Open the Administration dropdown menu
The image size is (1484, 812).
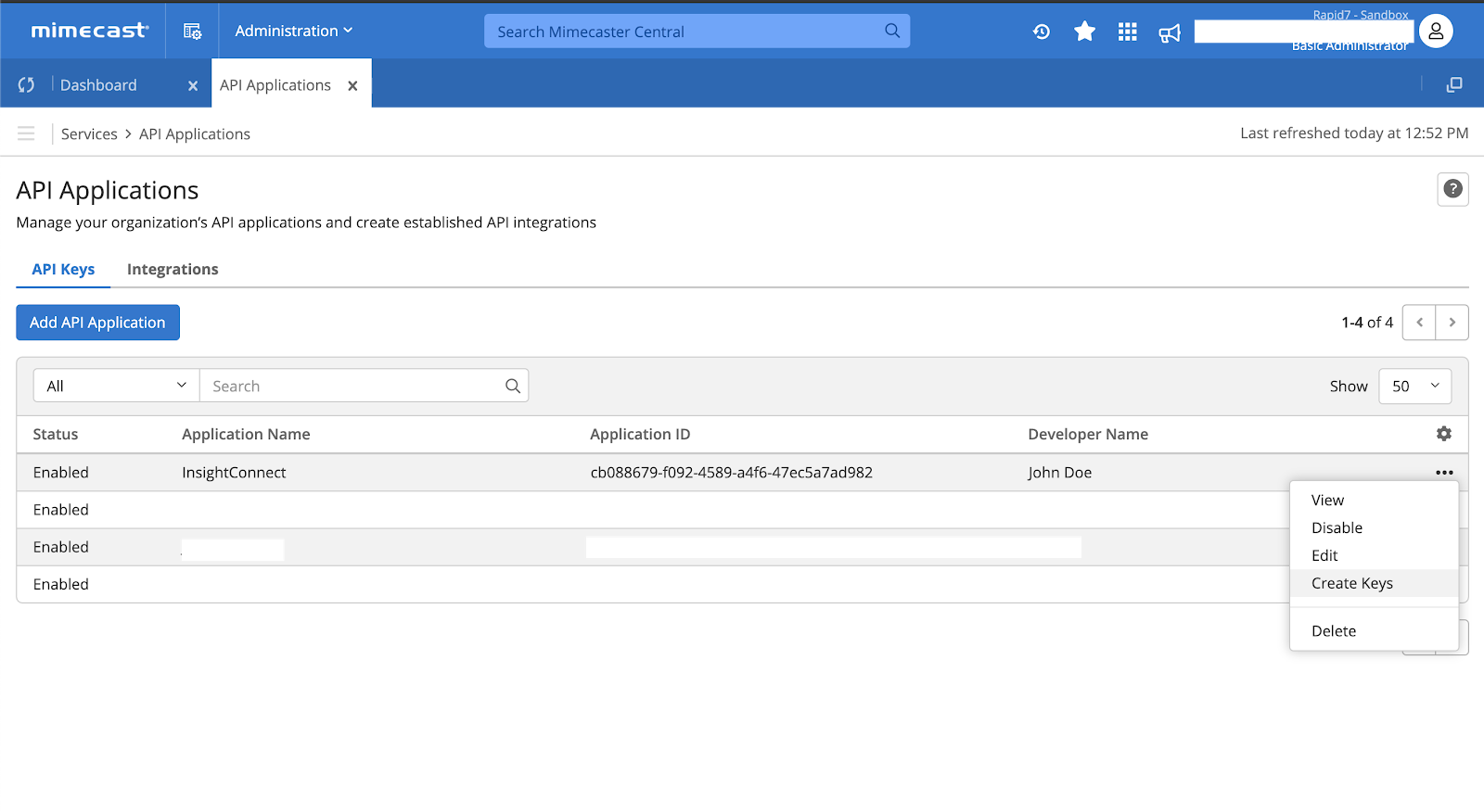(293, 31)
